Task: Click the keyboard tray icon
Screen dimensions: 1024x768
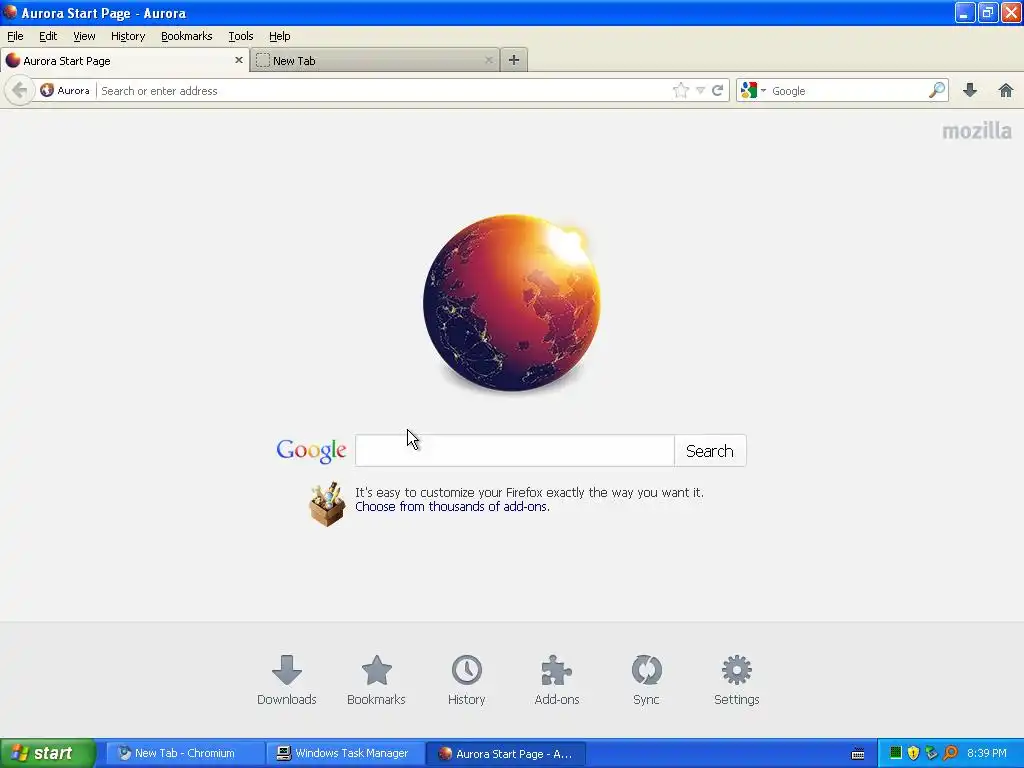Action: coord(858,754)
